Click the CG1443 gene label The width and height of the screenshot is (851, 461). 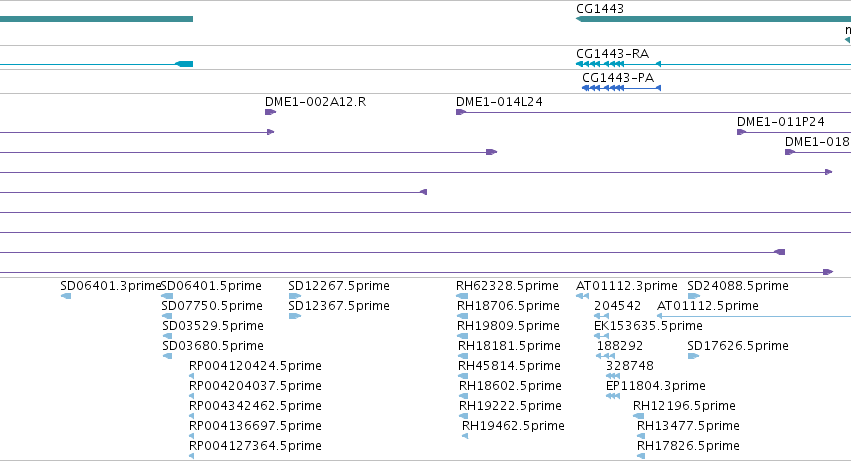(x=600, y=9)
